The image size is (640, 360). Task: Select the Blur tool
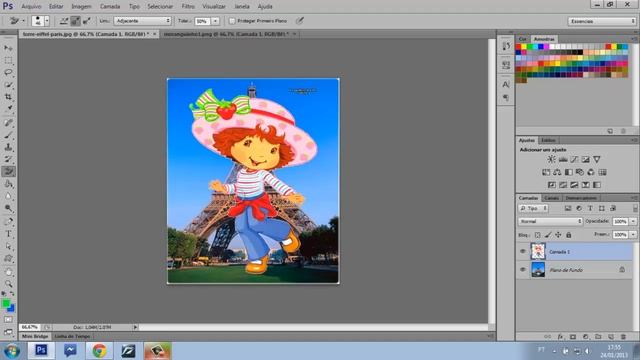pos(8,196)
